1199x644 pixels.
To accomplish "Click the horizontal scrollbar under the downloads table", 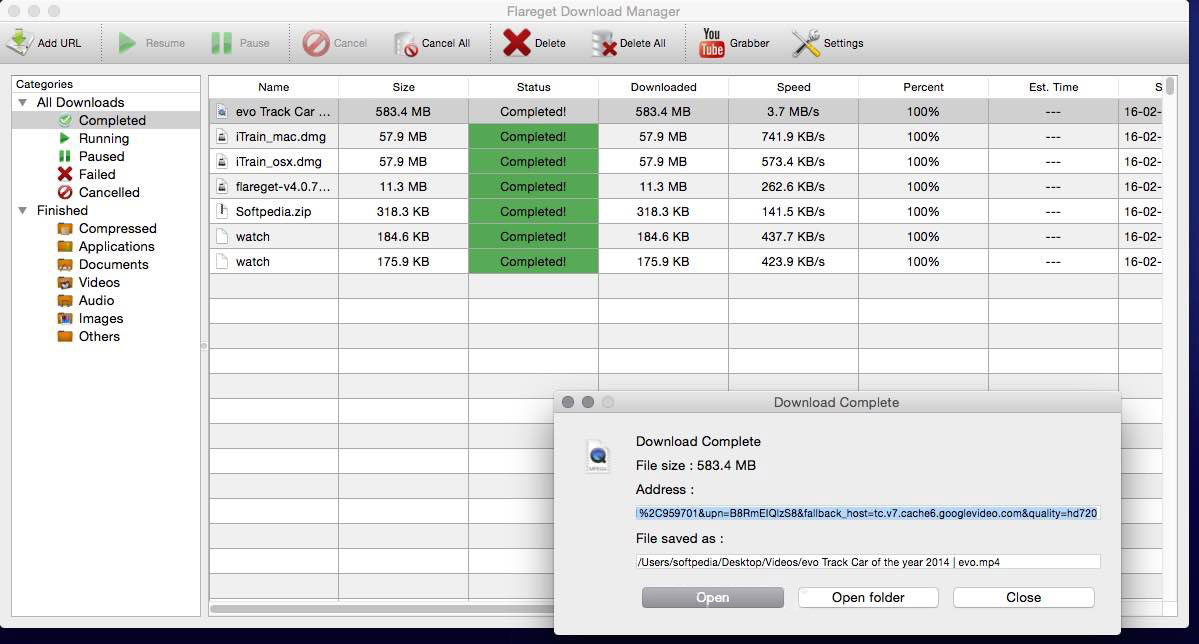I will 382,610.
